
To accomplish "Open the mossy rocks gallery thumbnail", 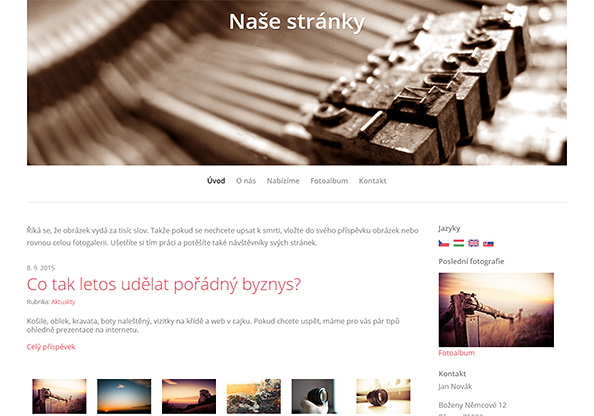I will (x=254, y=396).
